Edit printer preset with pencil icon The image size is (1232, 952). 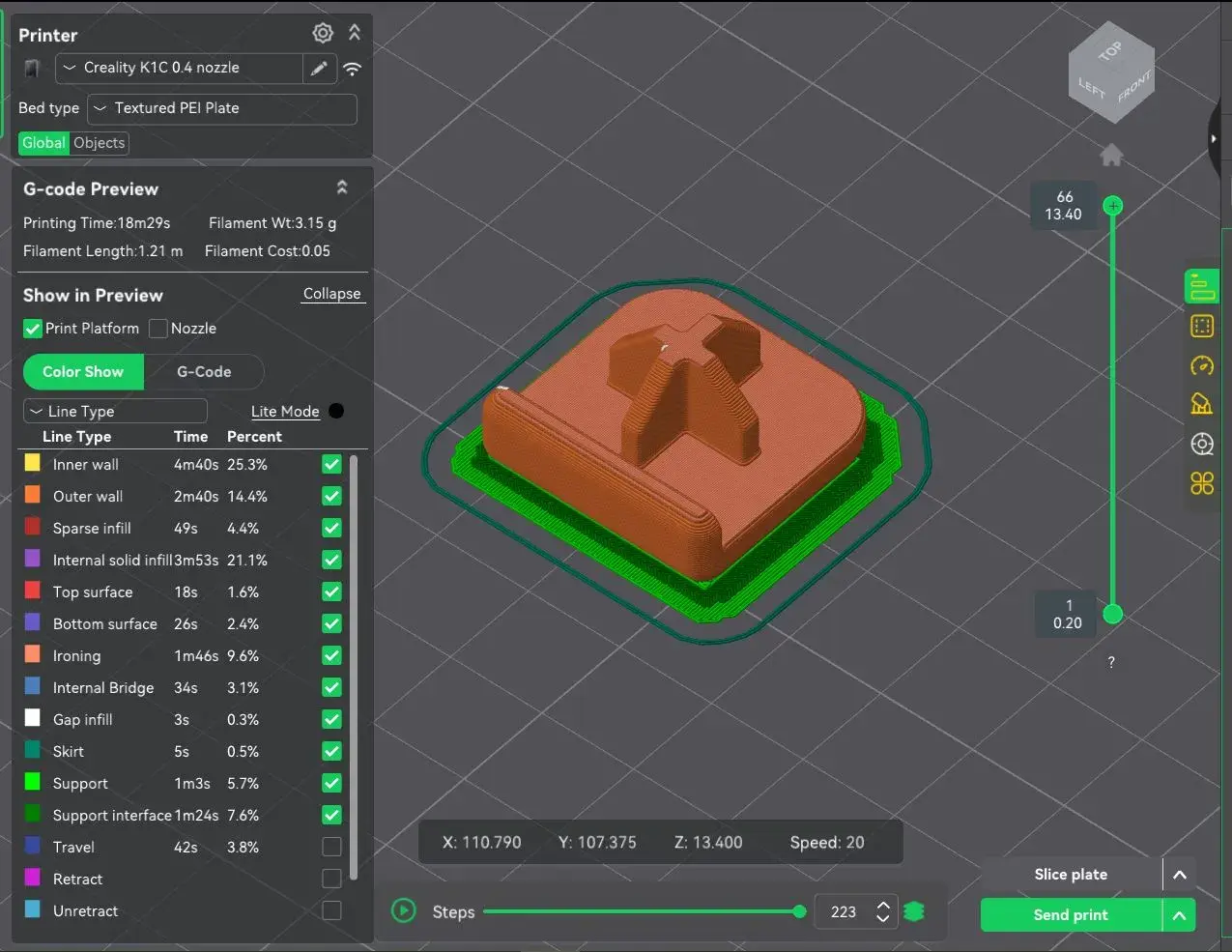pos(319,69)
